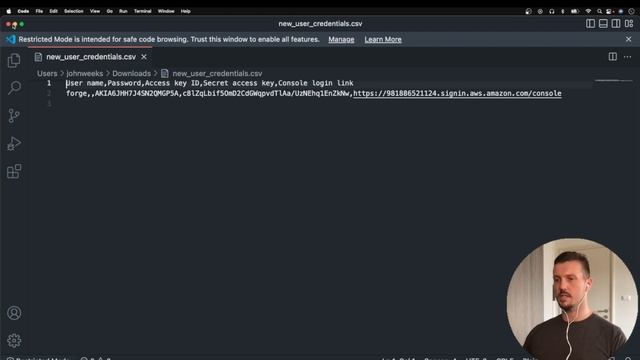
Task: Open the Search view in activity bar
Action: click(14, 87)
